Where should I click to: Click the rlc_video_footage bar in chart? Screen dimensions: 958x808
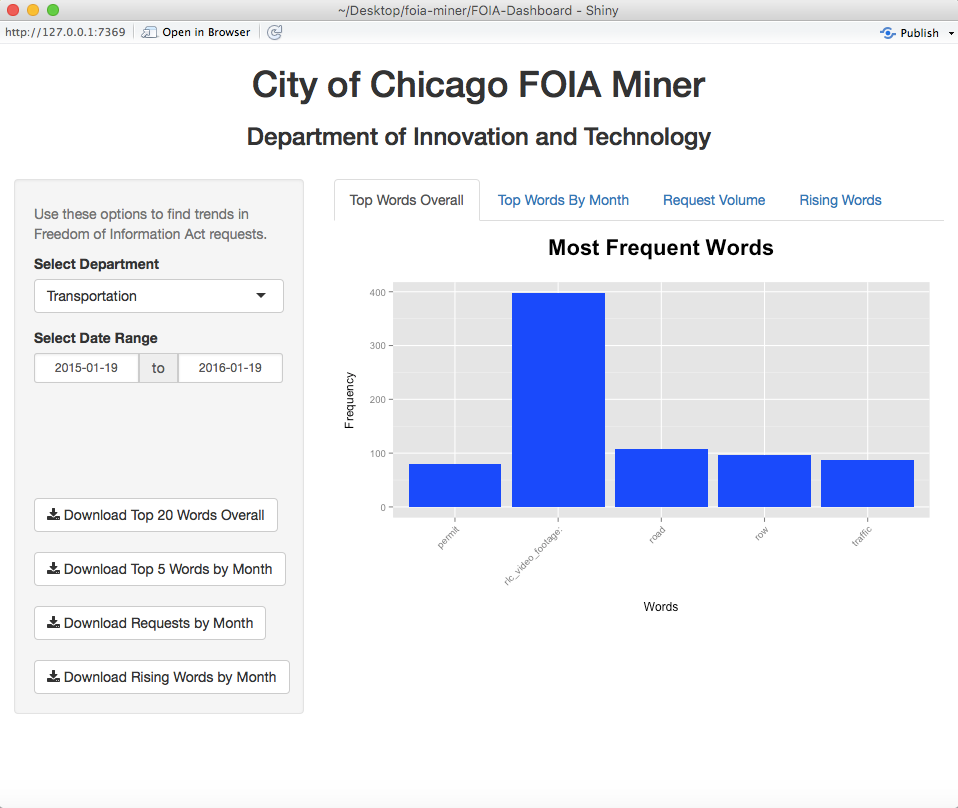click(x=558, y=400)
